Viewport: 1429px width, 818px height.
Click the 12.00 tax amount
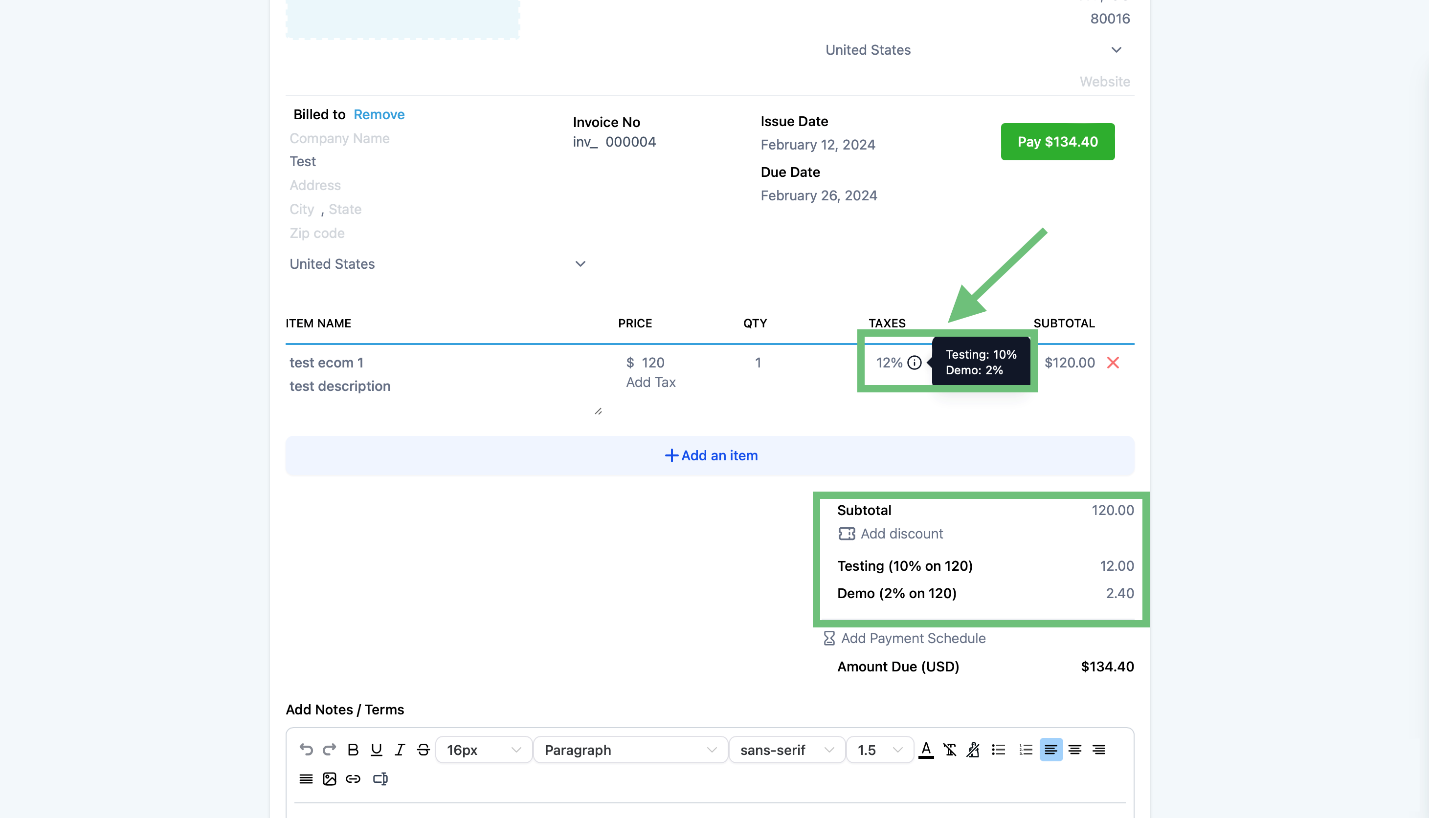coord(1117,566)
